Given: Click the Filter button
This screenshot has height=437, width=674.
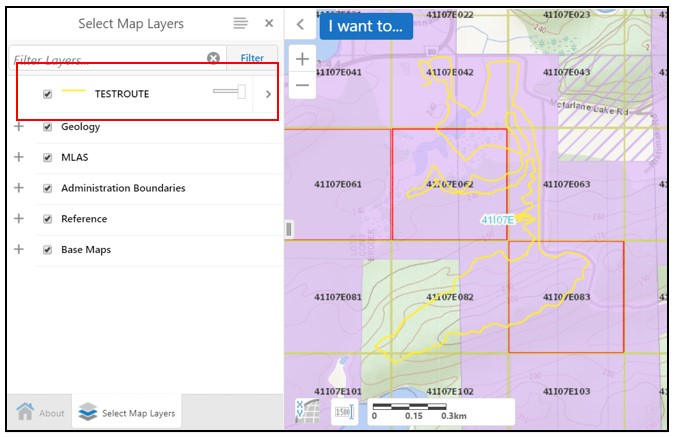Looking at the screenshot, I should [252, 59].
